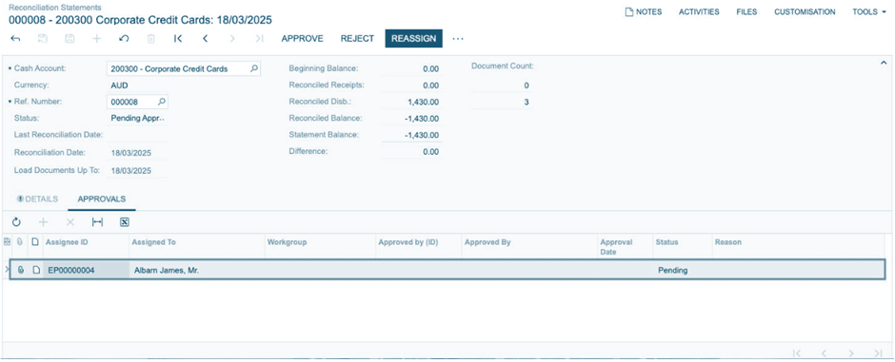
Task: Click the grid delete row icon
Action: click(x=70, y=222)
